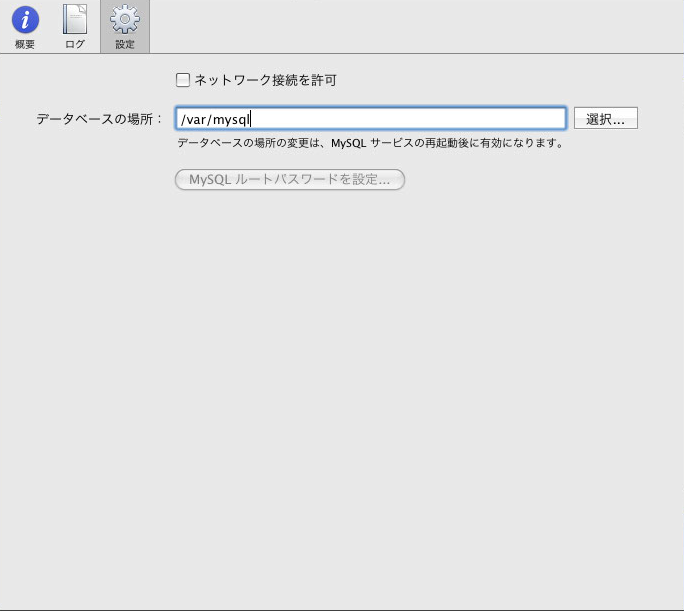This screenshot has width=684, height=611.
Task: Click the 設定 label below the gear
Action: pos(125,45)
